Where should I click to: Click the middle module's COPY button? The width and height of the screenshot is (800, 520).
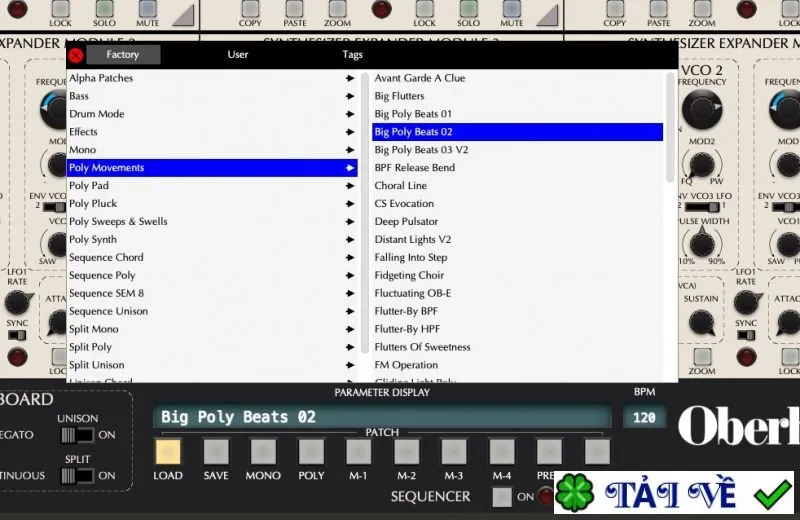250,8
